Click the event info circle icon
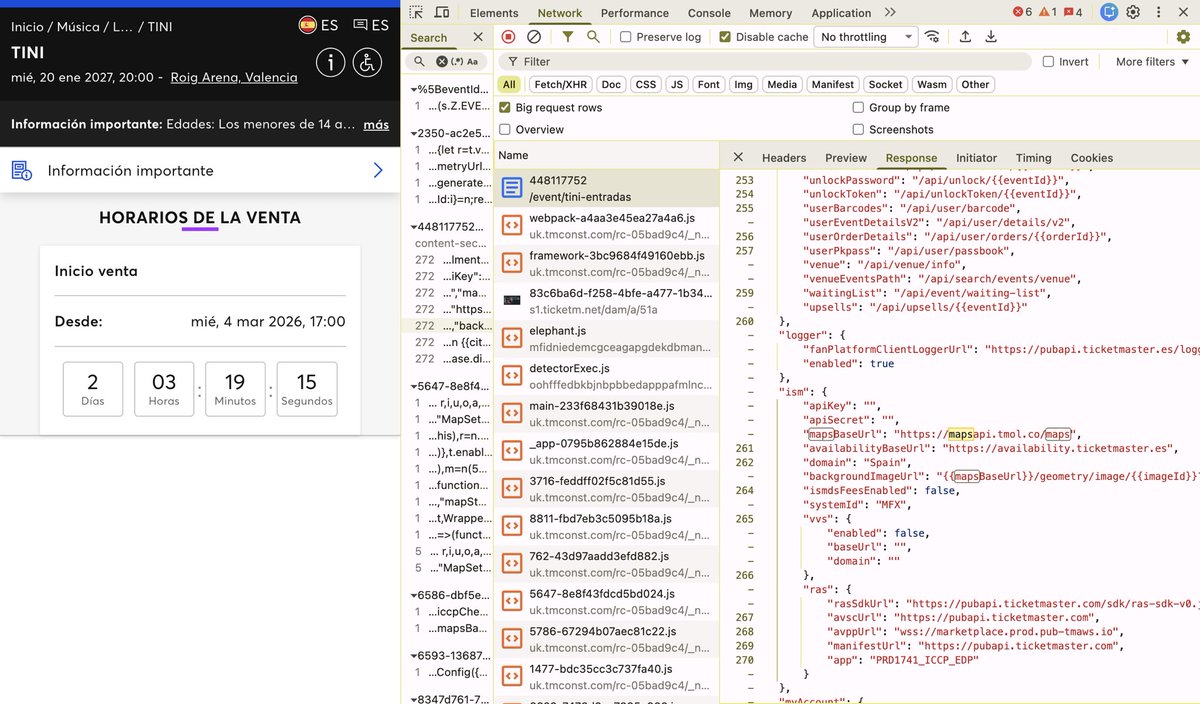Viewport: 1200px width, 704px height. [331, 62]
